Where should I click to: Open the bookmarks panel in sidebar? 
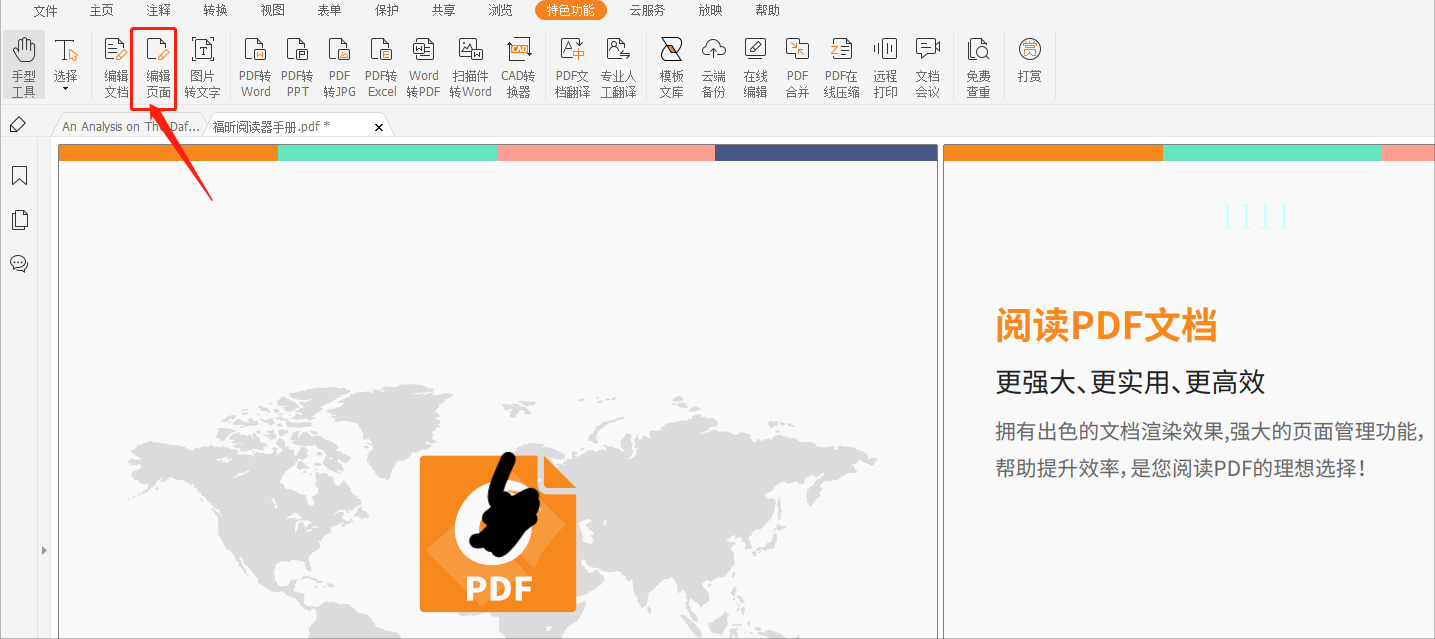coord(19,176)
